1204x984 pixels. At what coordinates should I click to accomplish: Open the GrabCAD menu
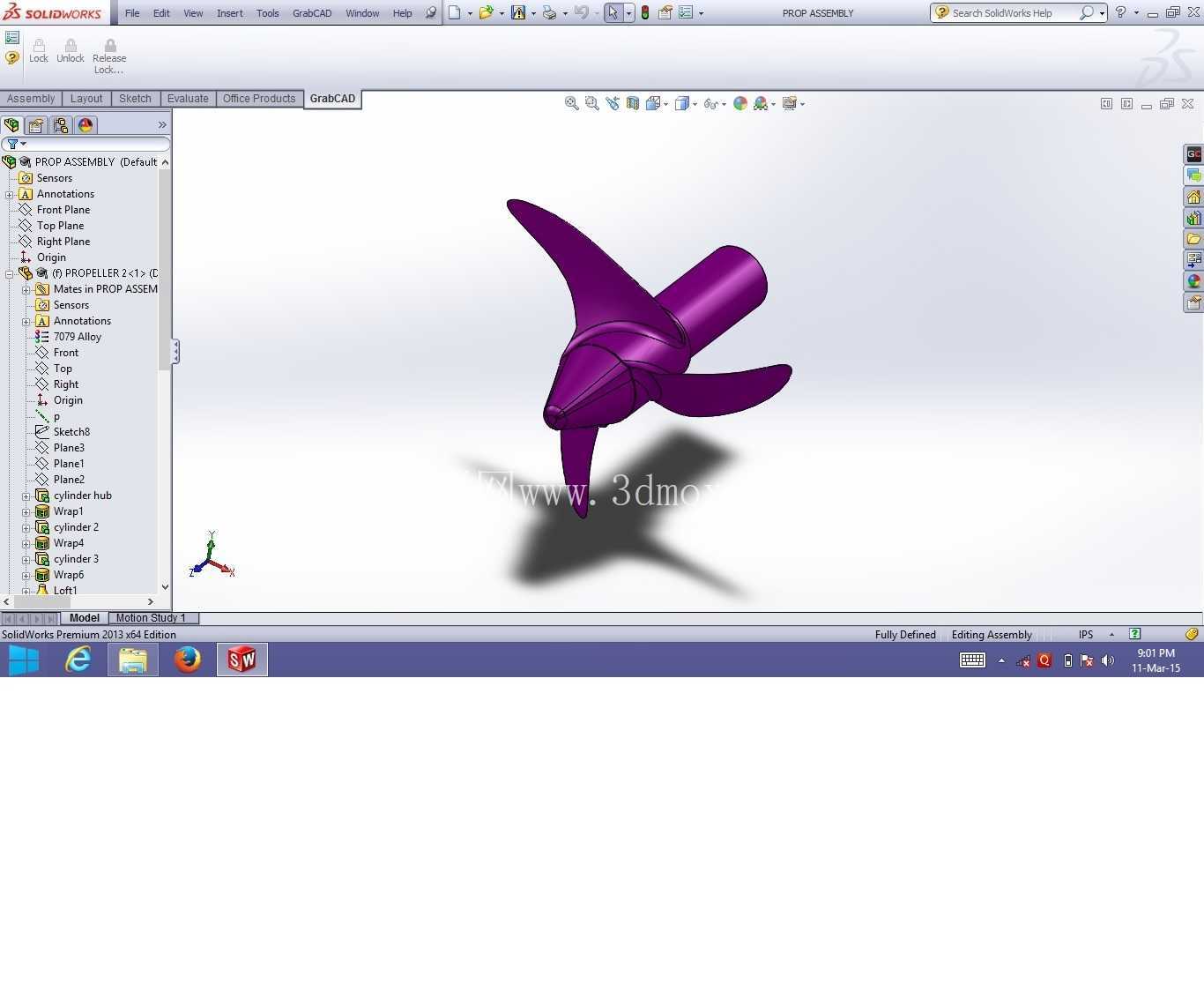312,13
